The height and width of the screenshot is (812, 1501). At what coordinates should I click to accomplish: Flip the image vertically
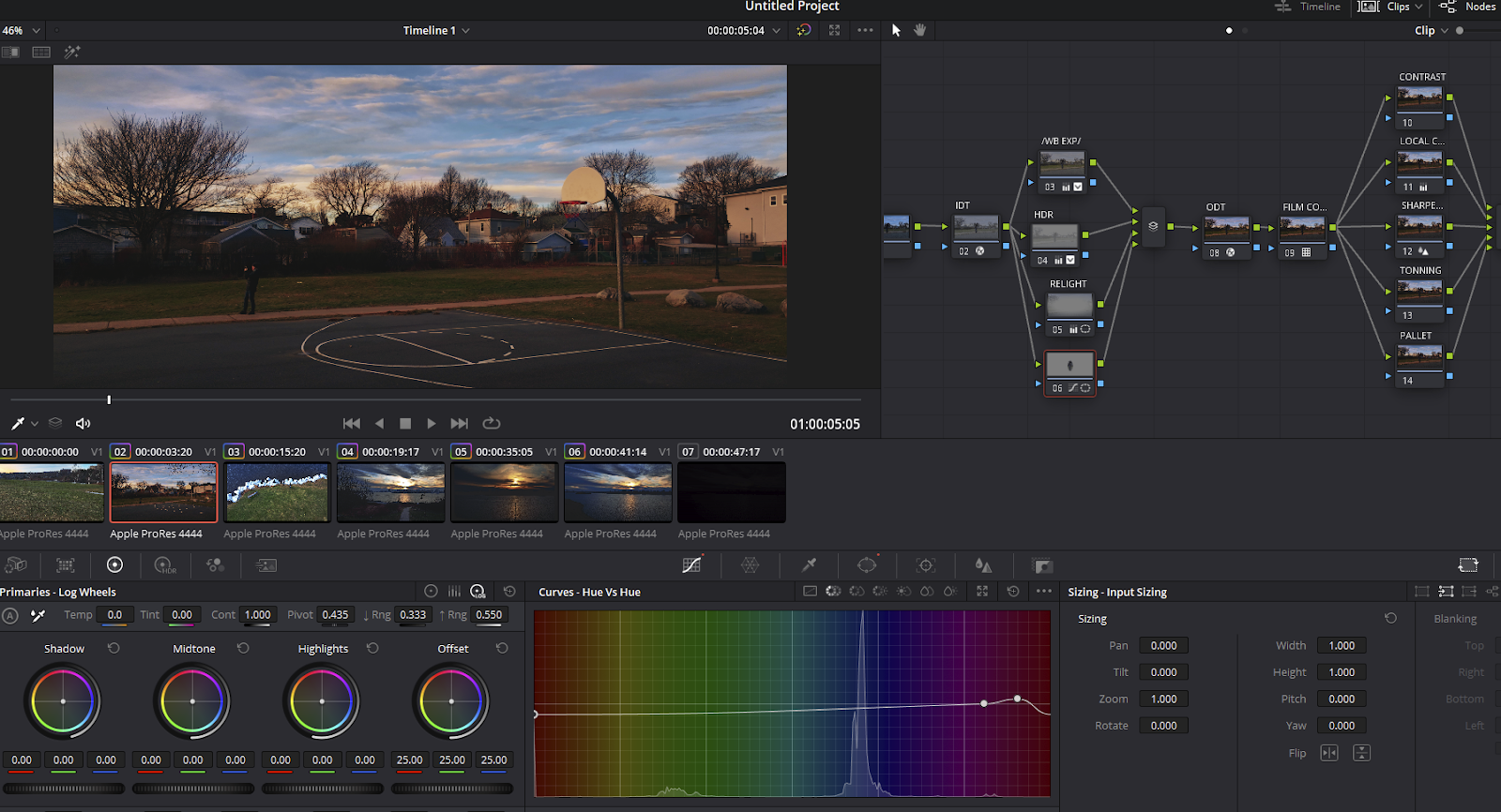click(1362, 753)
